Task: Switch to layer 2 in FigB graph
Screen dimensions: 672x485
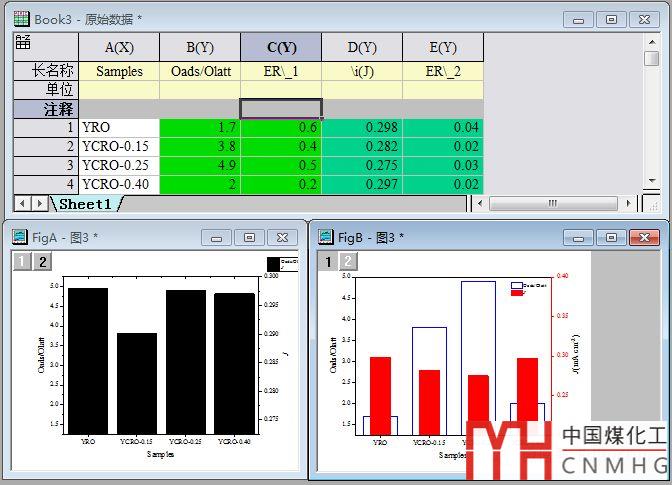Action: click(345, 262)
